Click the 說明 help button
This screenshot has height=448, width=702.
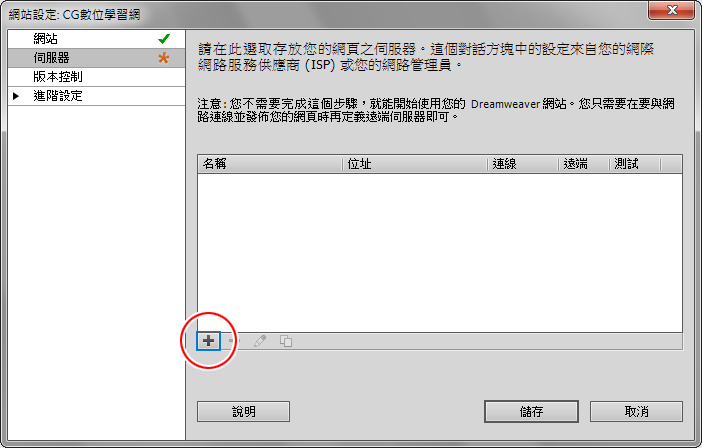(244, 411)
